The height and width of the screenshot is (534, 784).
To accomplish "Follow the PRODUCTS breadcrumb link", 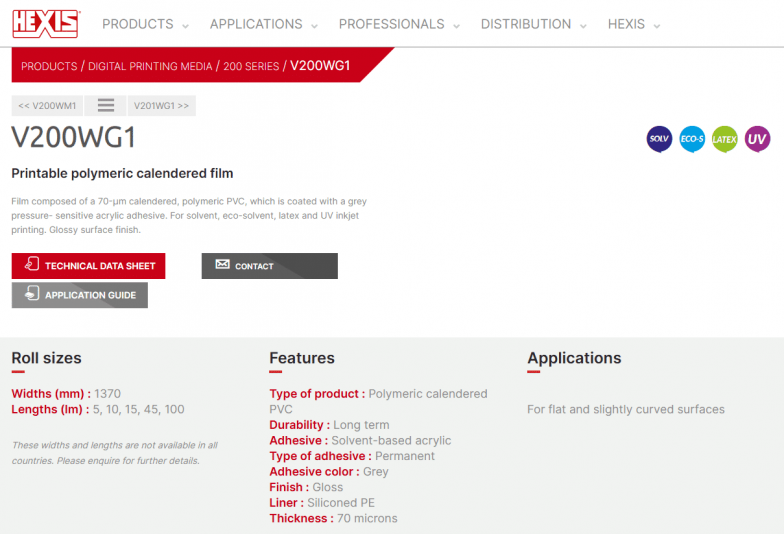I will point(49,66).
